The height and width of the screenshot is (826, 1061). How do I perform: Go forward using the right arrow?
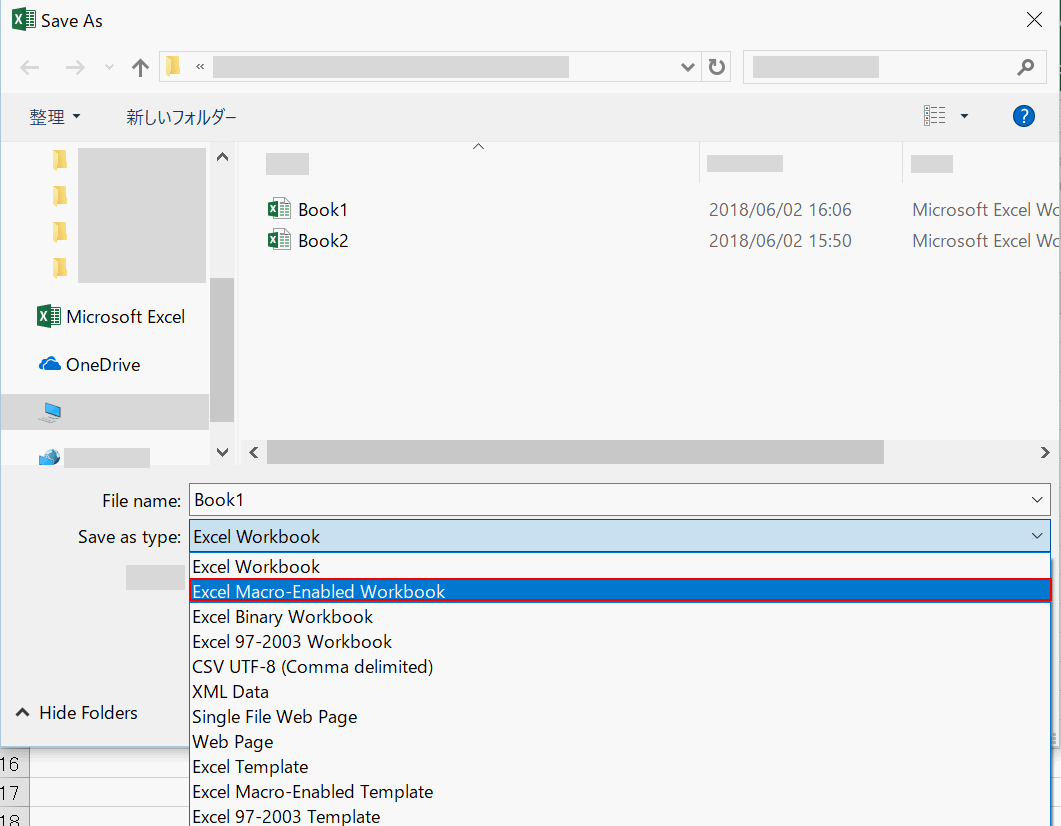[74, 68]
